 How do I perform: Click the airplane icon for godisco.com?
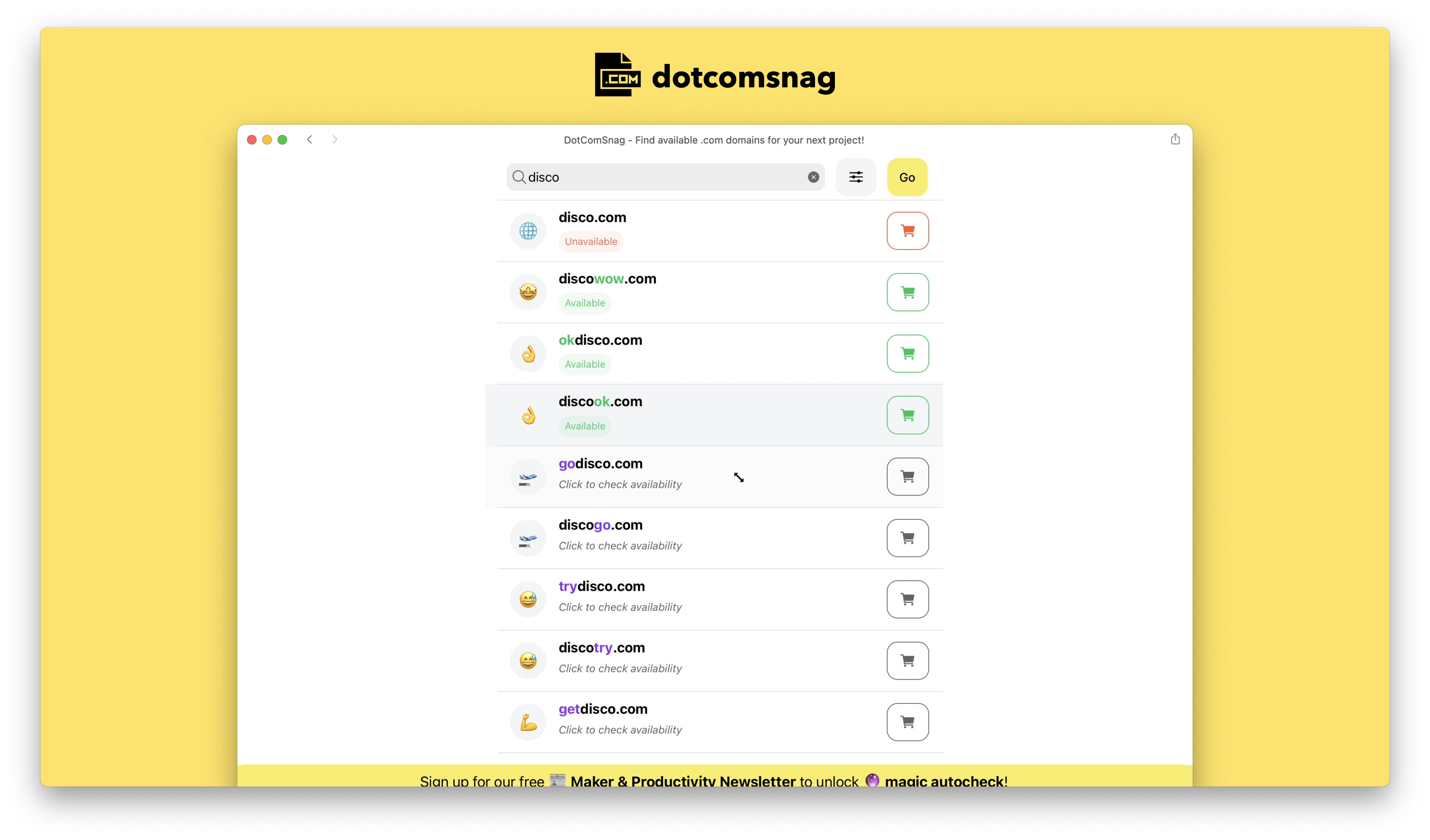tap(528, 477)
